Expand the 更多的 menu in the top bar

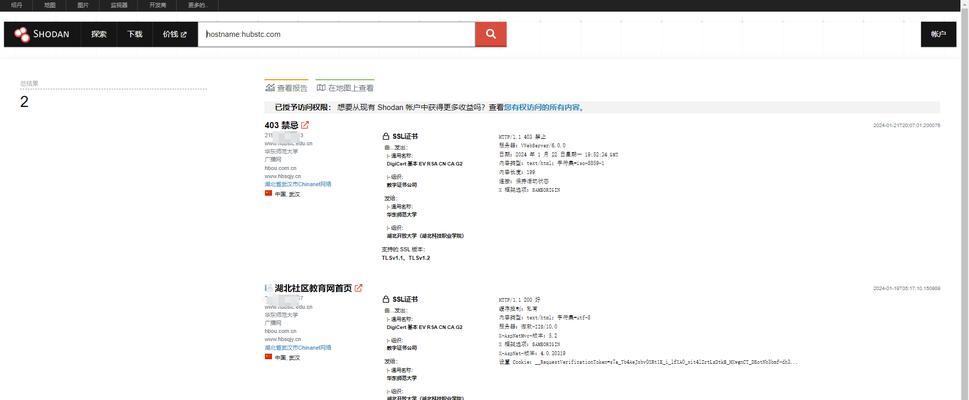198,5
